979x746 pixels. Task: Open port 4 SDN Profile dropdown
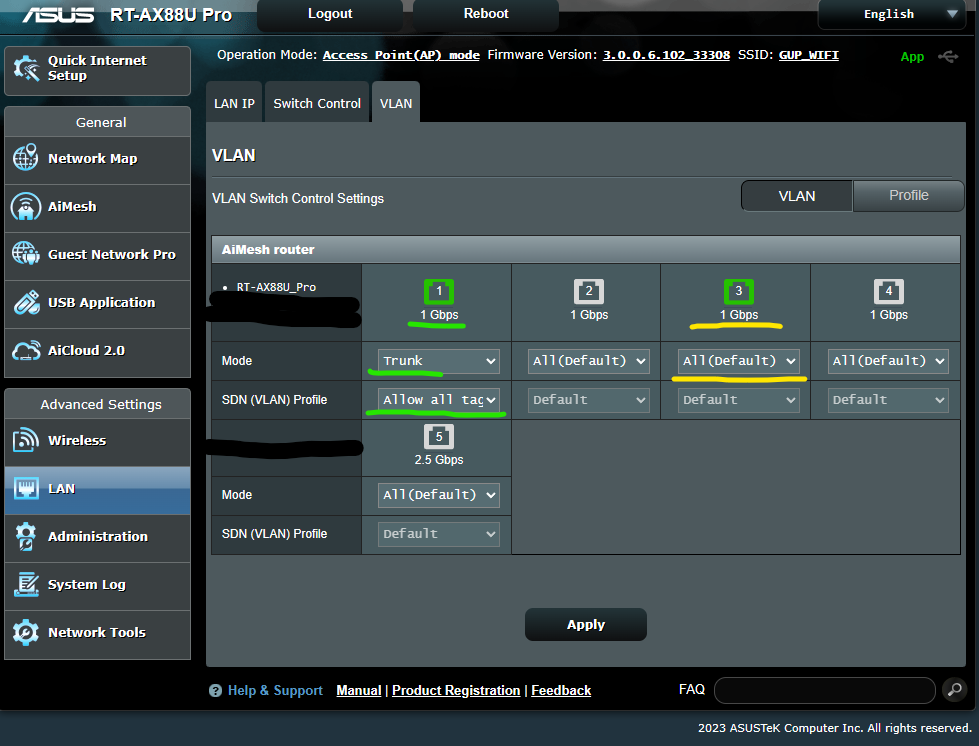(888, 400)
